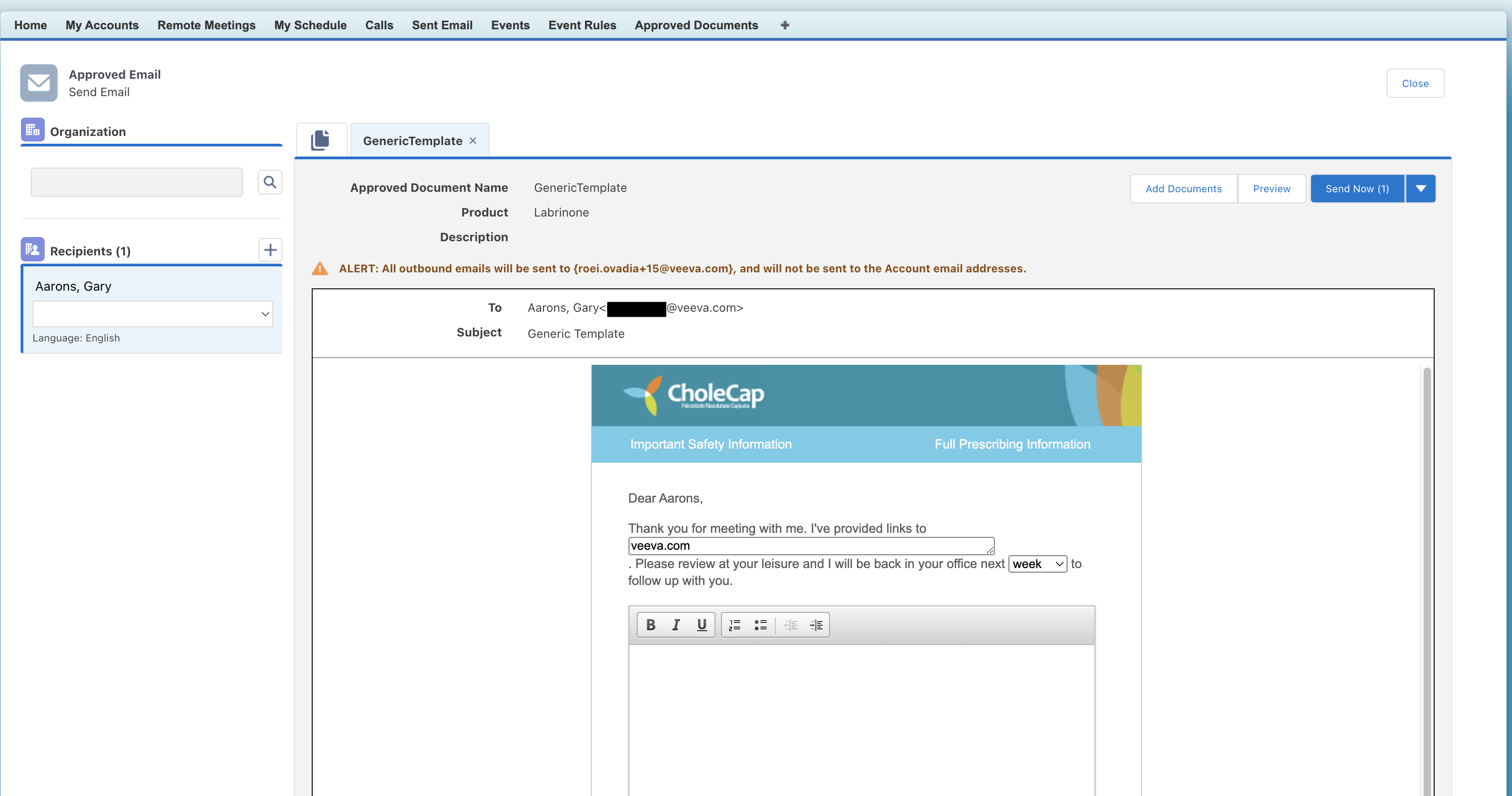The image size is (1512, 796).
Task: Go to Approved Documents tab
Action: 696,25
